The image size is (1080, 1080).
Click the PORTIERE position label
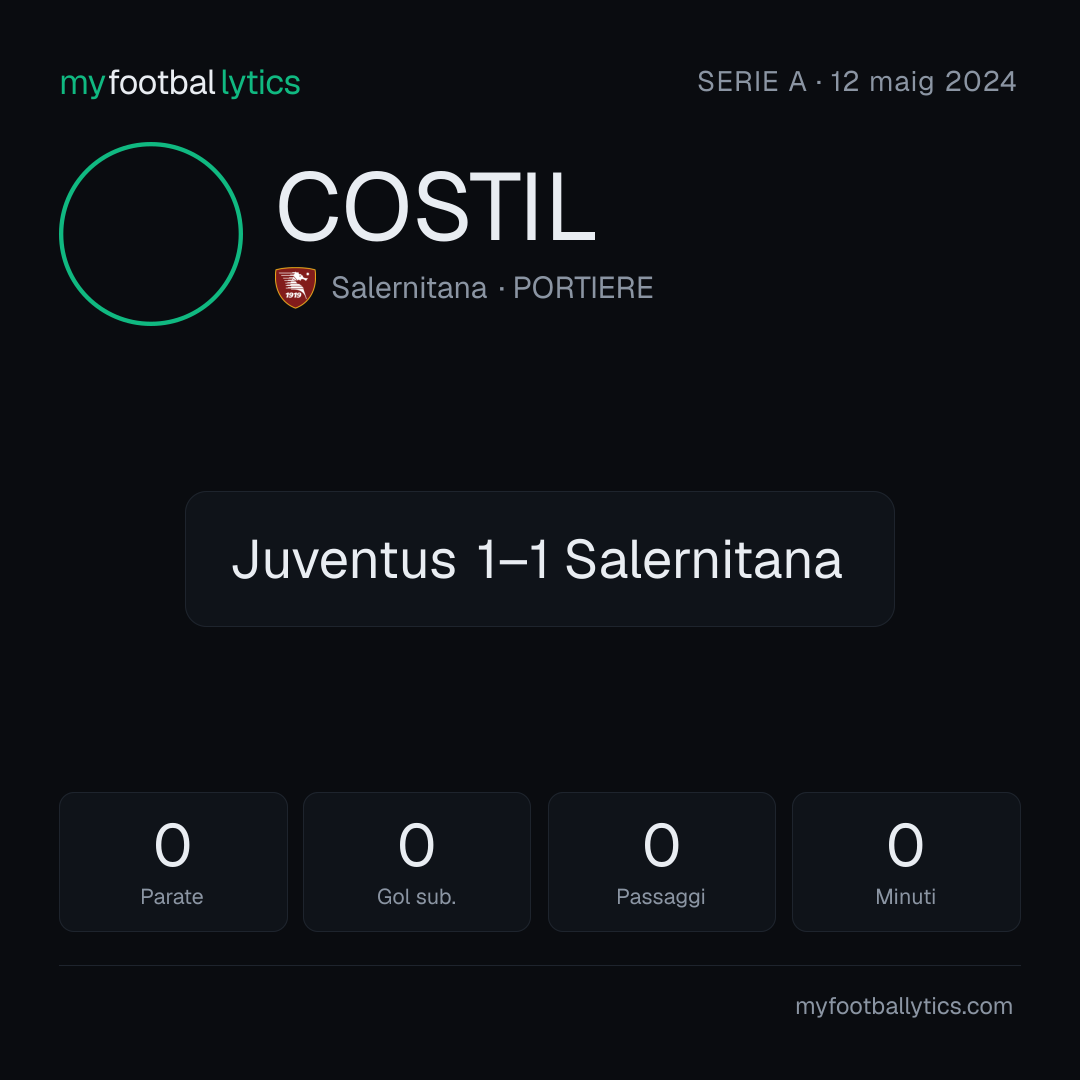tap(583, 288)
